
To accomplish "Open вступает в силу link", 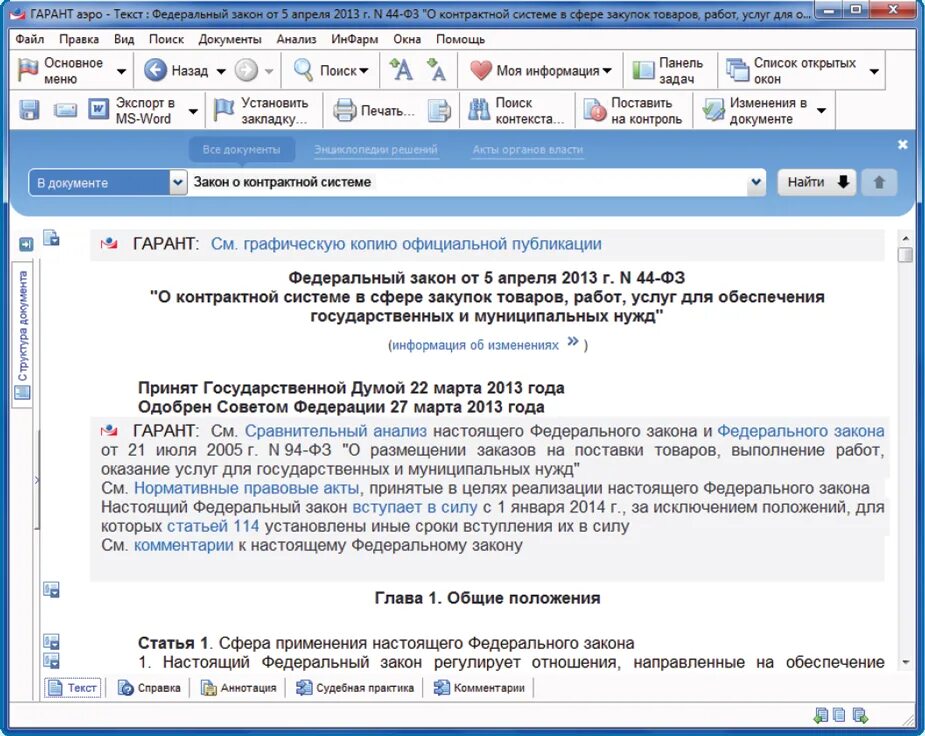I will click(415, 507).
